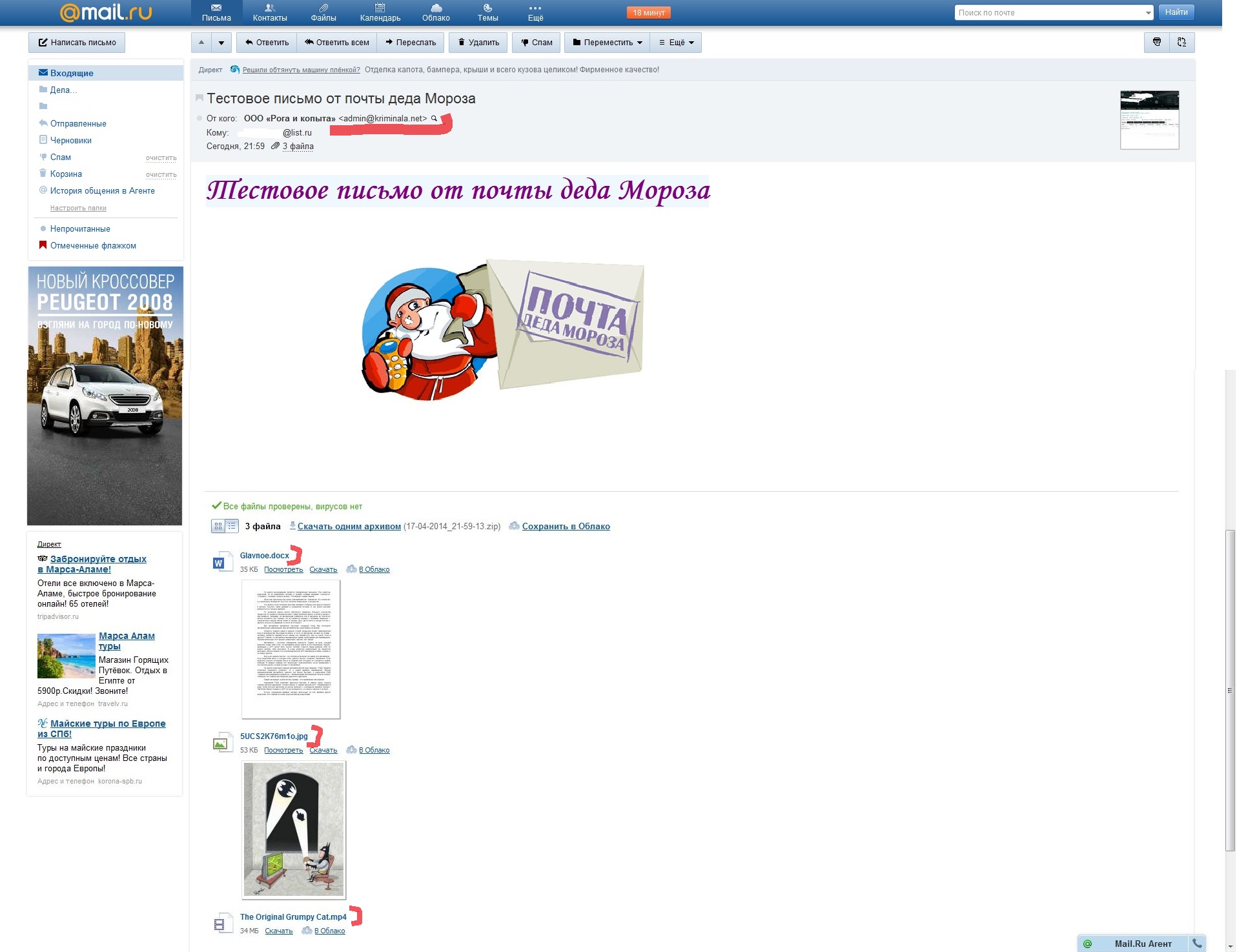The image size is (1237, 952).
Task: Open the Черновики drafts folder
Action: pos(70,140)
